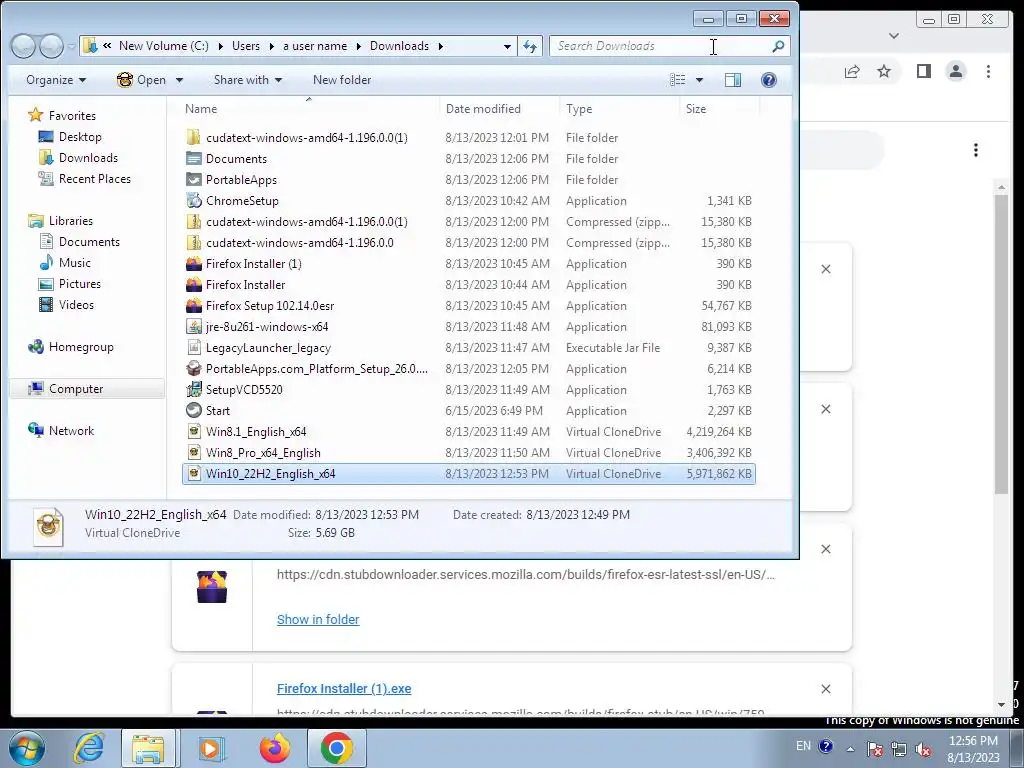Image resolution: width=1024 pixels, height=768 pixels.
Task: Click the Change your view icon
Action: [678, 80]
